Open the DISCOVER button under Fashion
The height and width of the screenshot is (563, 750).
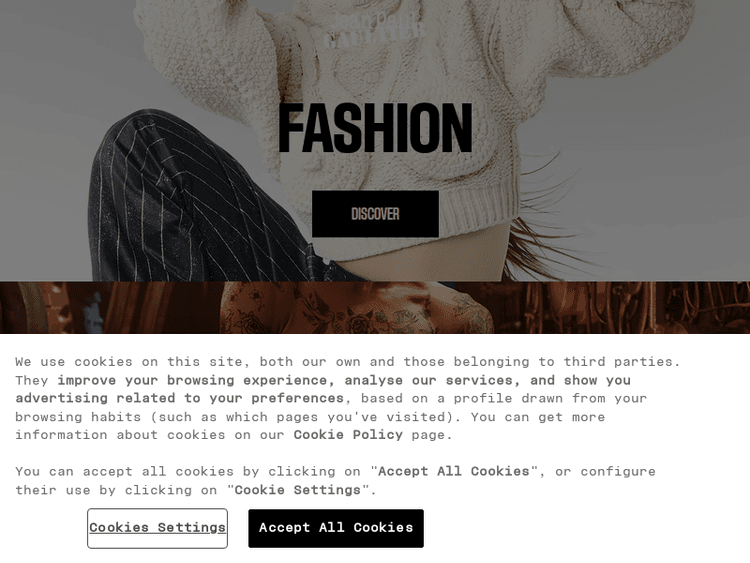point(375,214)
